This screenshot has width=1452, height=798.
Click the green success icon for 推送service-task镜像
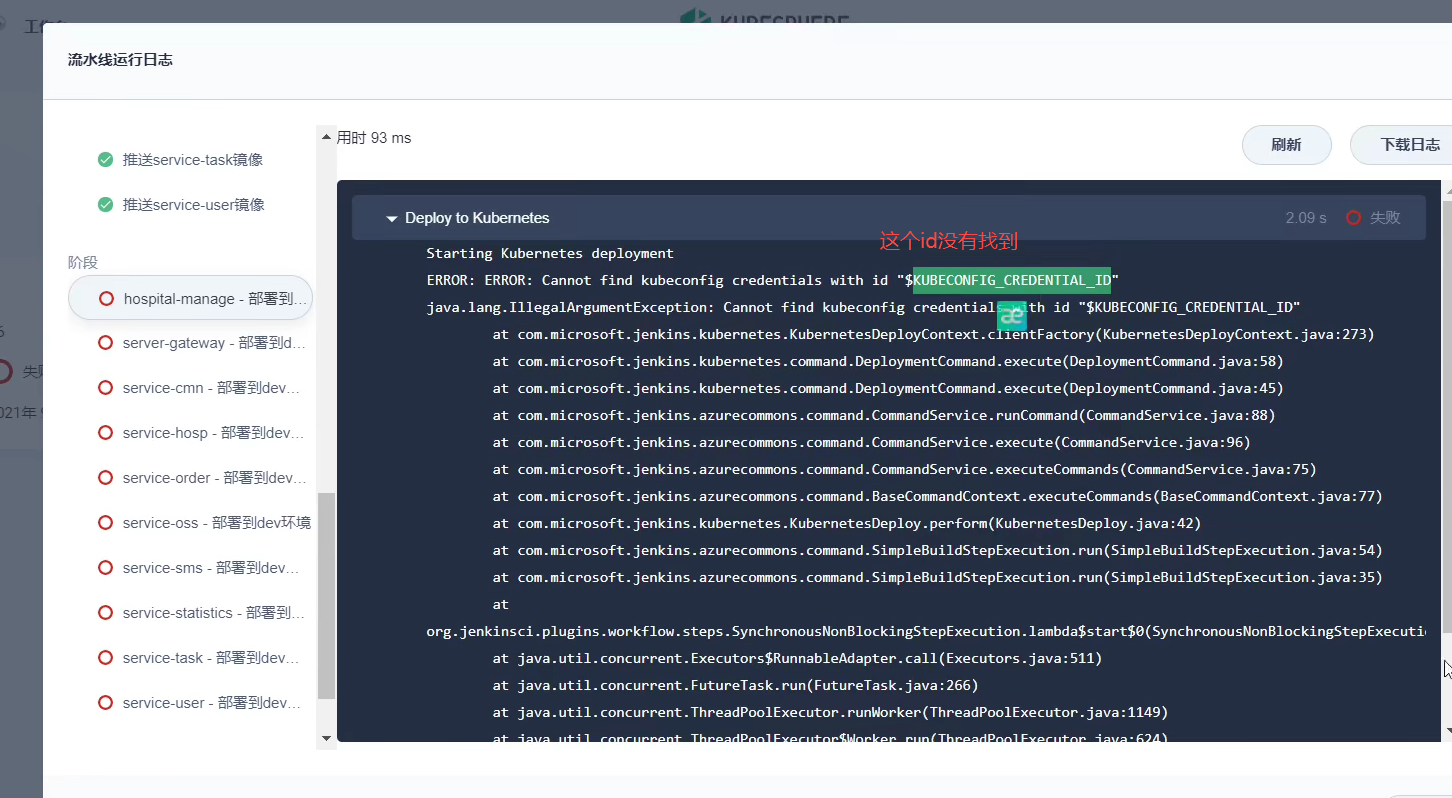(x=105, y=160)
